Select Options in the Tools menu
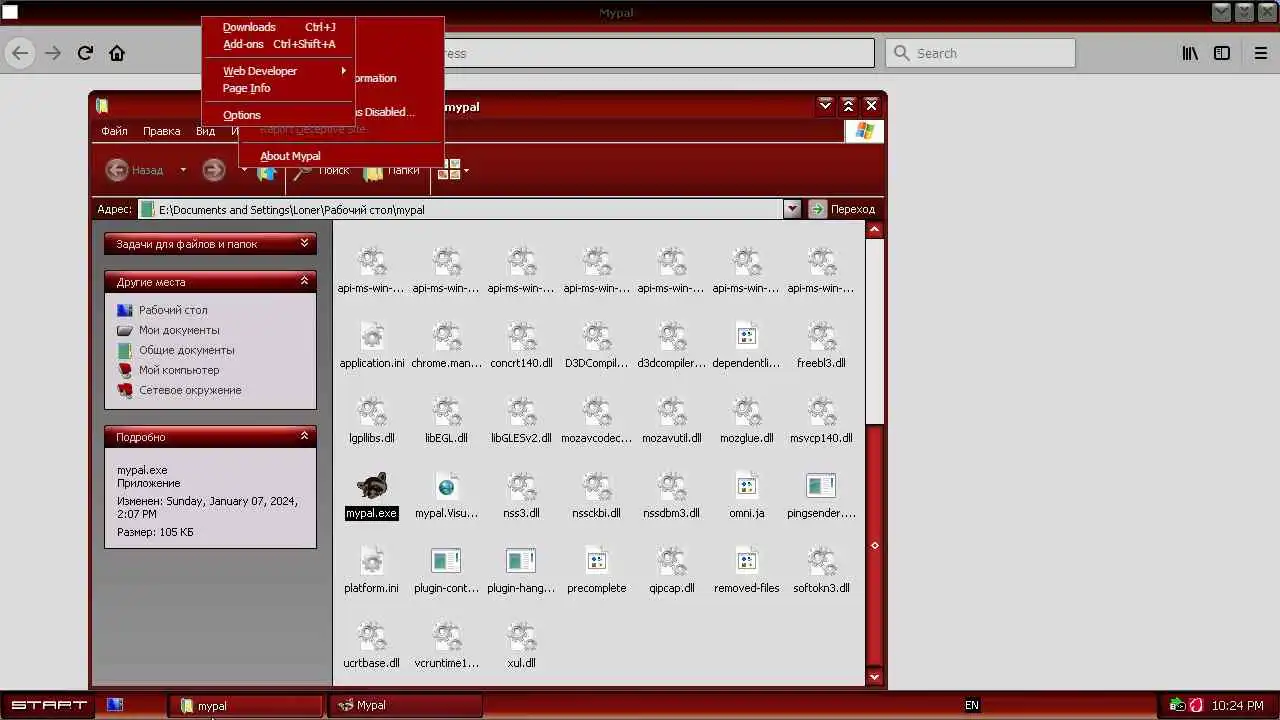Image resolution: width=1280 pixels, height=720 pixels. pos(278,115)
